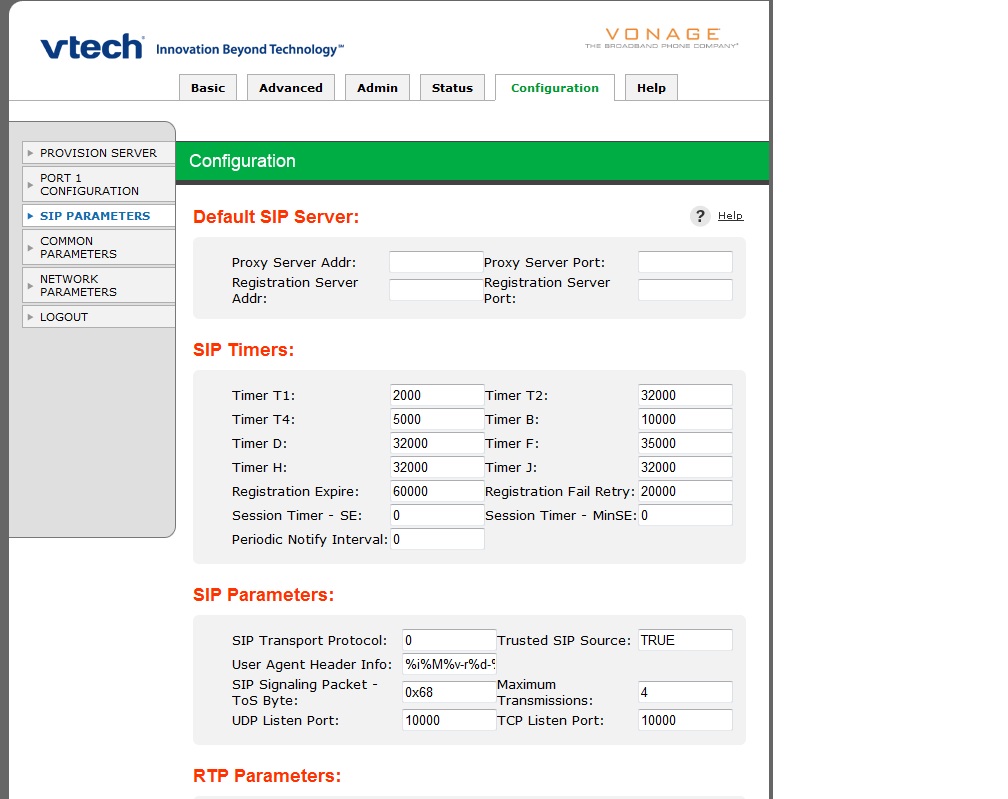Viewport: 1008px width, 799px height.
Task: Click the Proxy Server Addr input field
Action: (436, 262)
